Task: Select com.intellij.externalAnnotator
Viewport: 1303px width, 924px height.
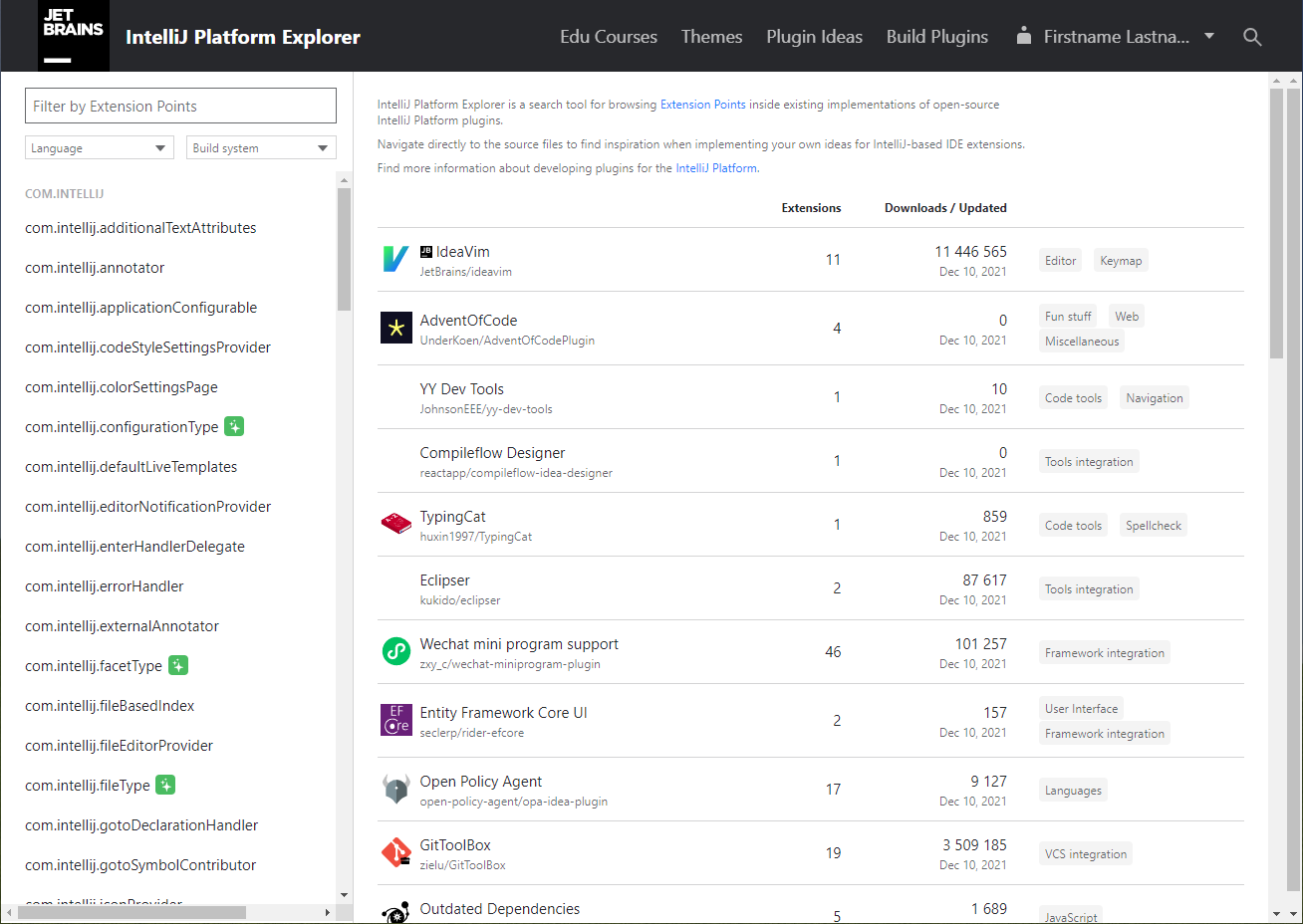Action: pos(122,626)
